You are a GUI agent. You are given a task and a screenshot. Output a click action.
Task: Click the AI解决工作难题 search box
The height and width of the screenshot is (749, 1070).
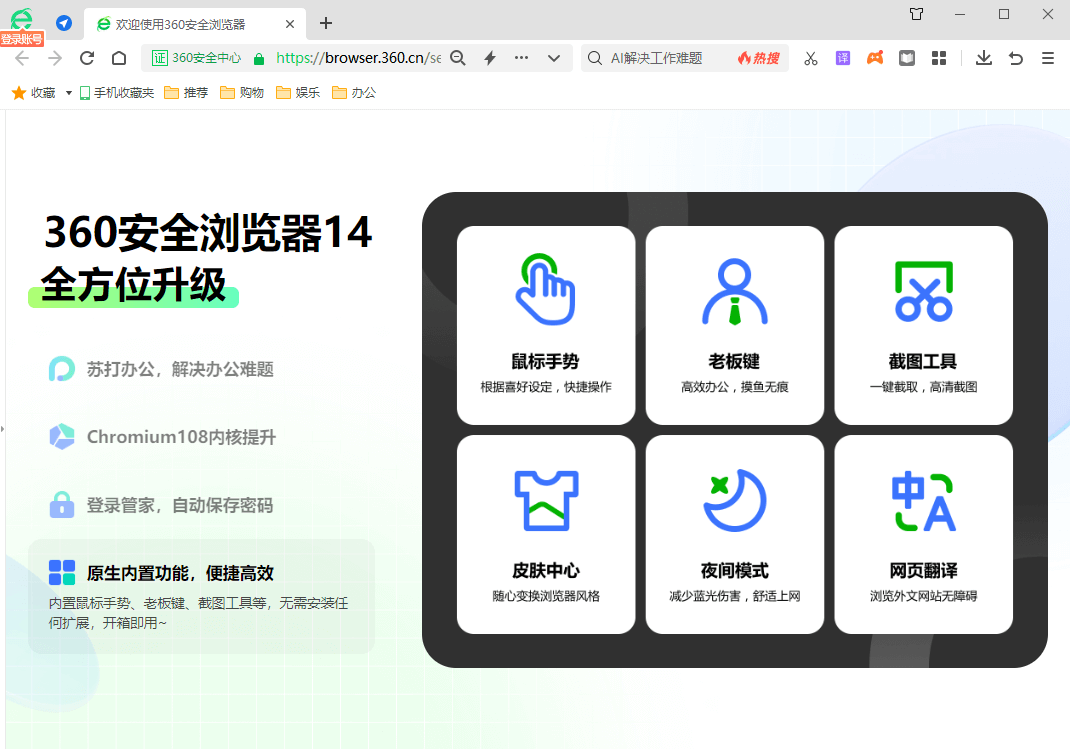pyautogui.click(x=656, y=58)
